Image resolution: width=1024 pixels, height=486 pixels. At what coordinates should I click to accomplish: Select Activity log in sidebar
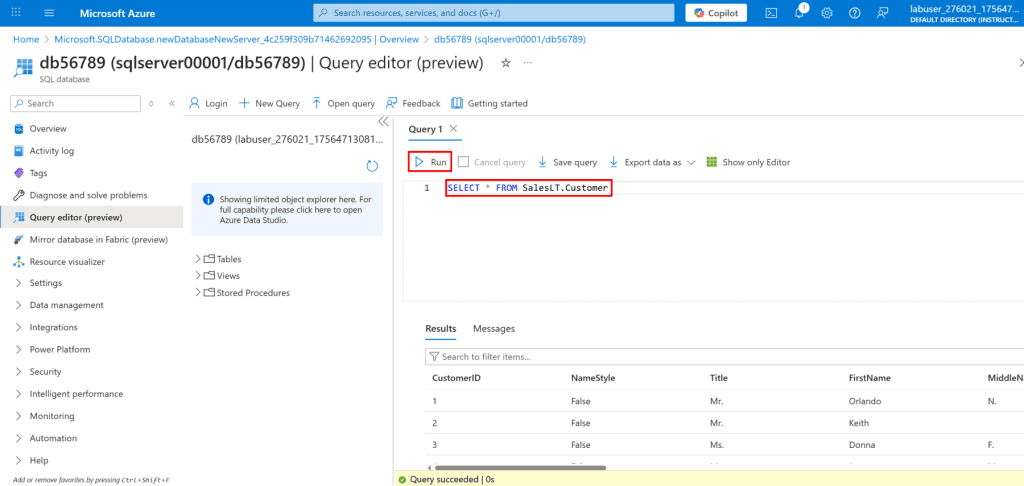[x=51, y=151]
